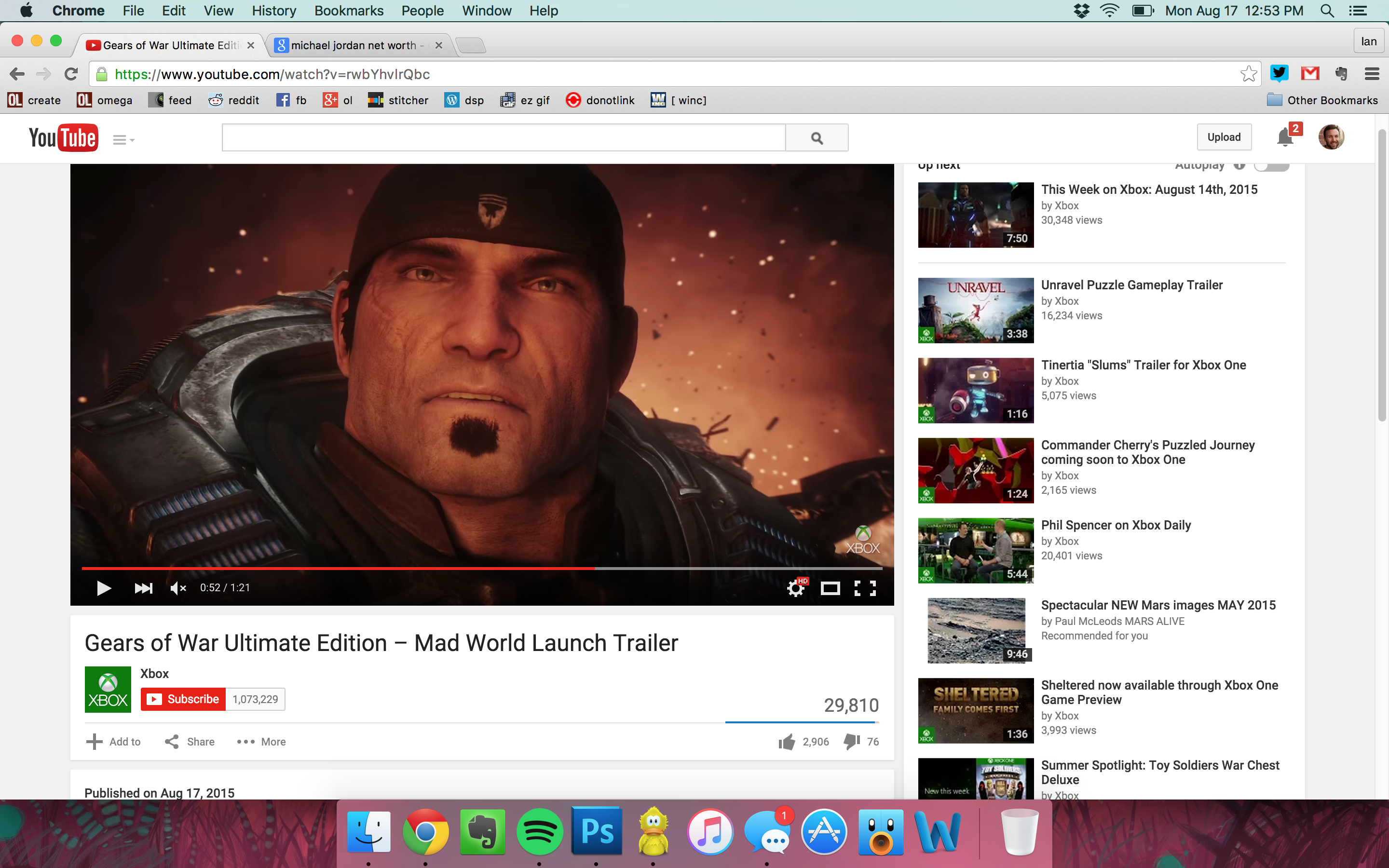The height and width of the screenshot is (868, 1389).
Task: Open video settings gear
Action: point(796,588)
